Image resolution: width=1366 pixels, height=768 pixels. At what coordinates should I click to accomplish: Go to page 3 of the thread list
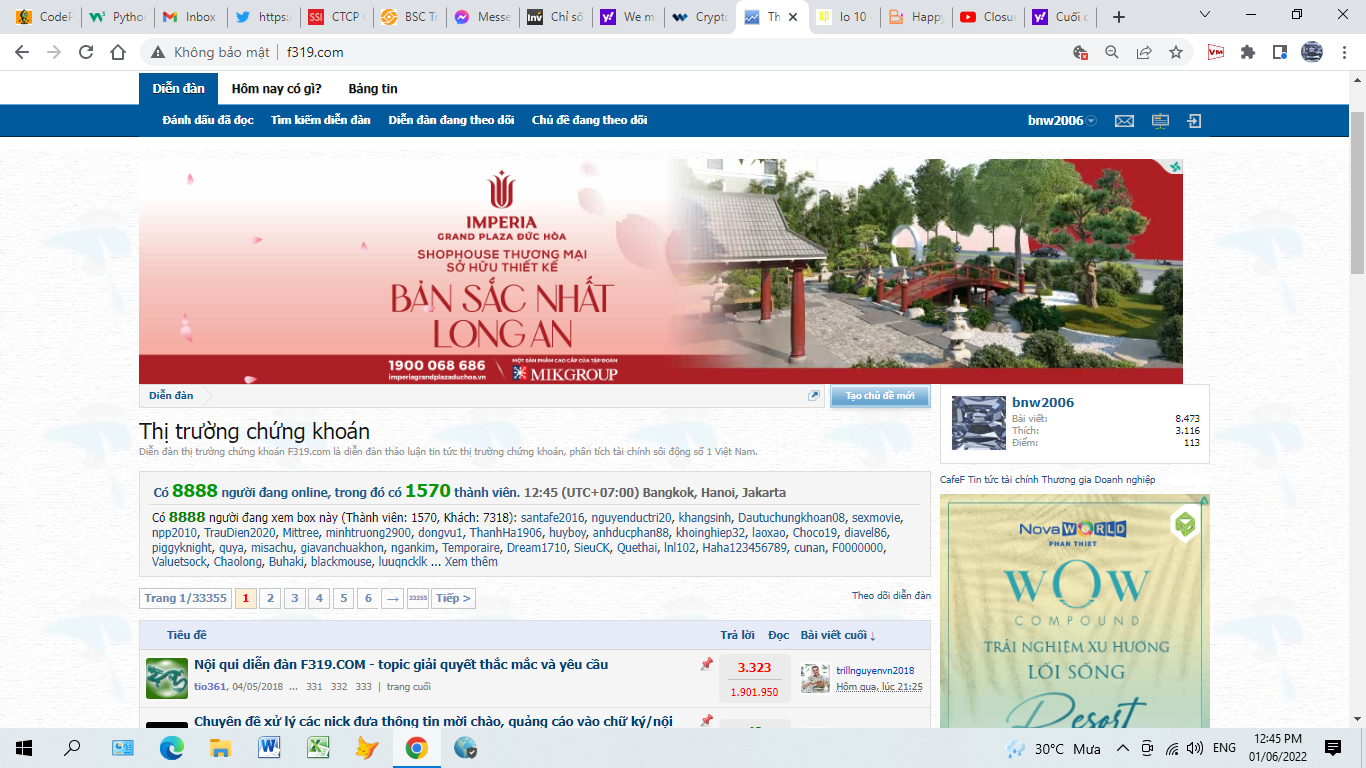point(295,598)
